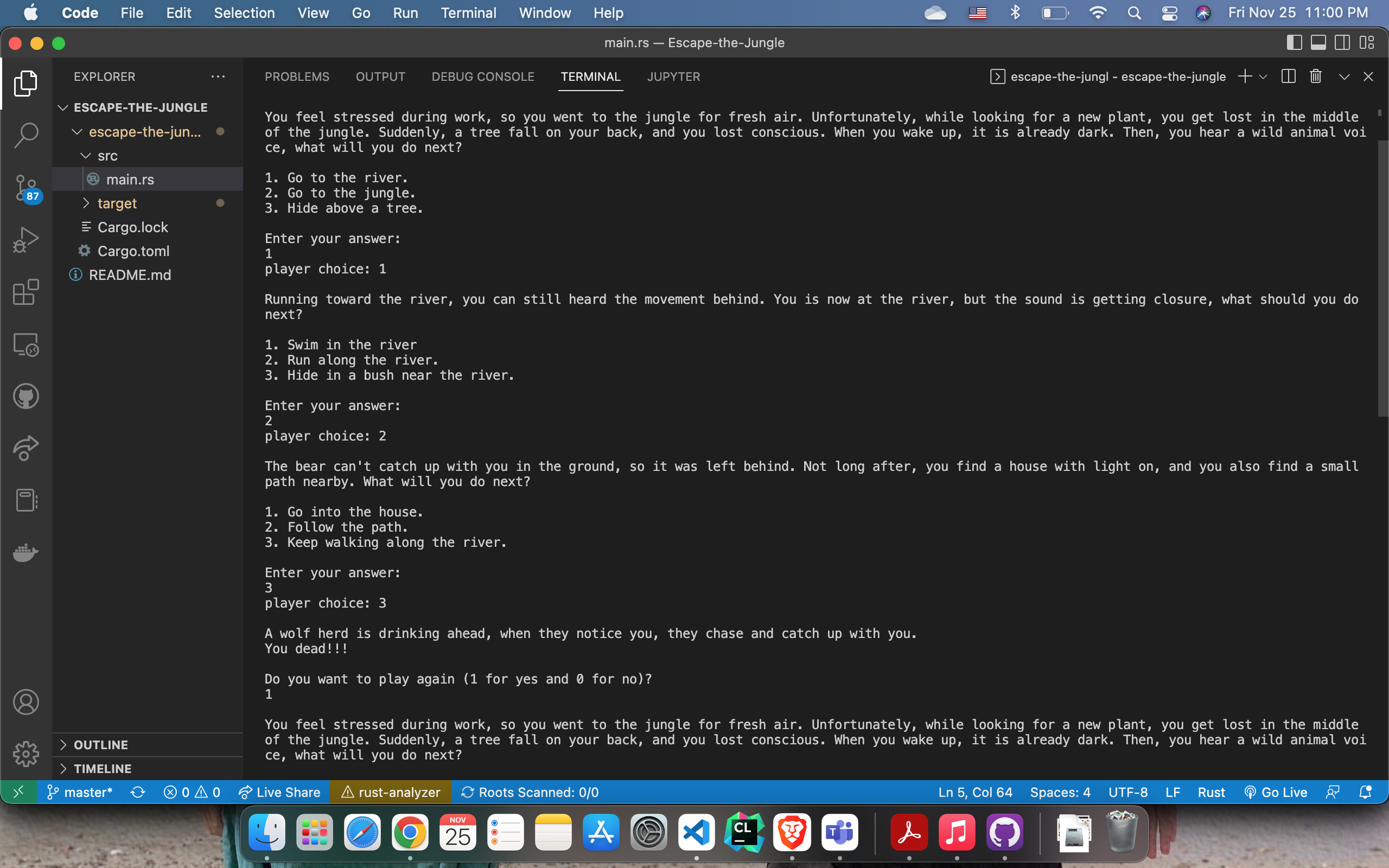Open the Live Share activity icon
The width and height of the screenshot is (1389, 868).
click(26, 448)
